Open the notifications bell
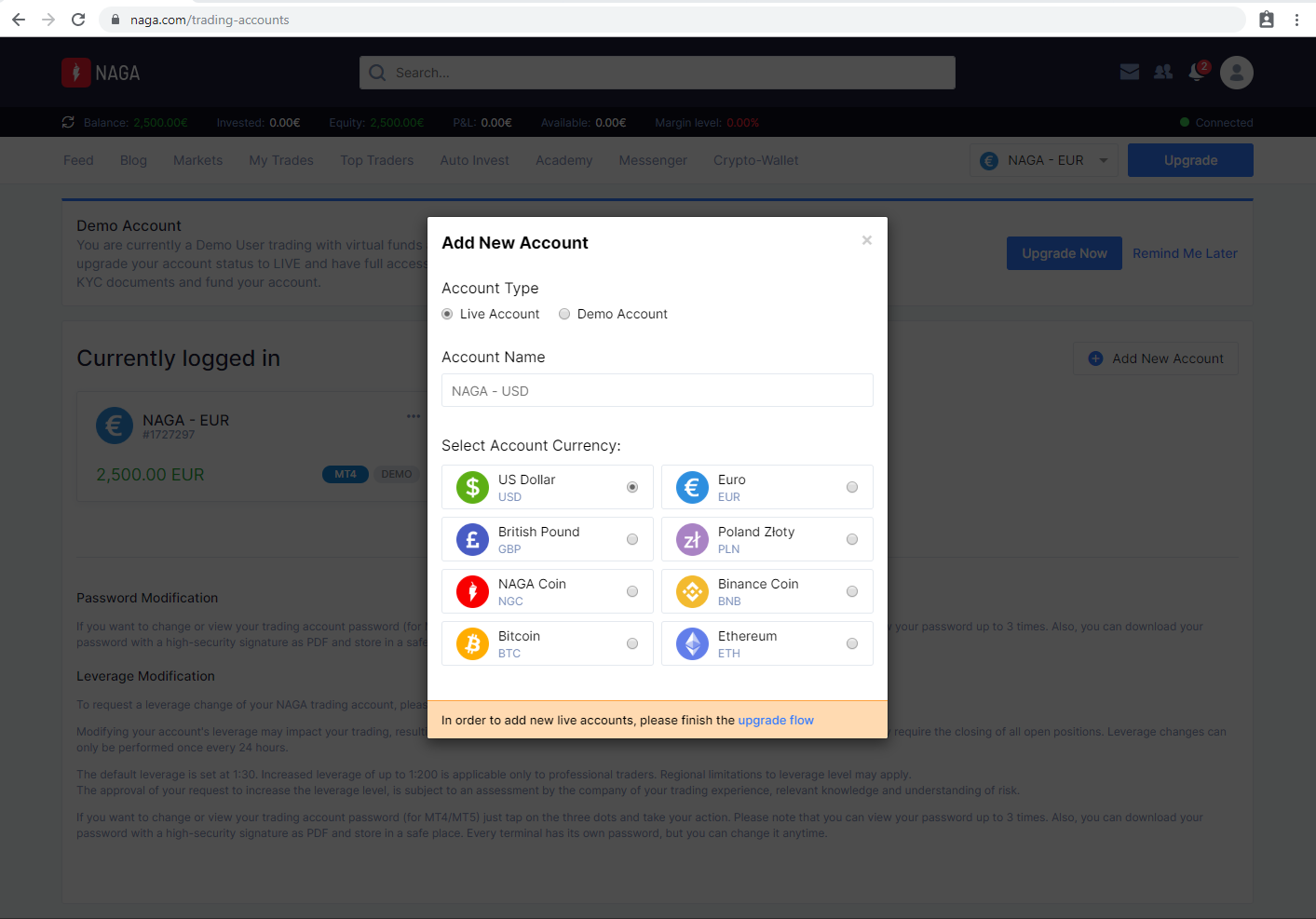This screenshot has height=919, width=1316. tap(1197, 72)
